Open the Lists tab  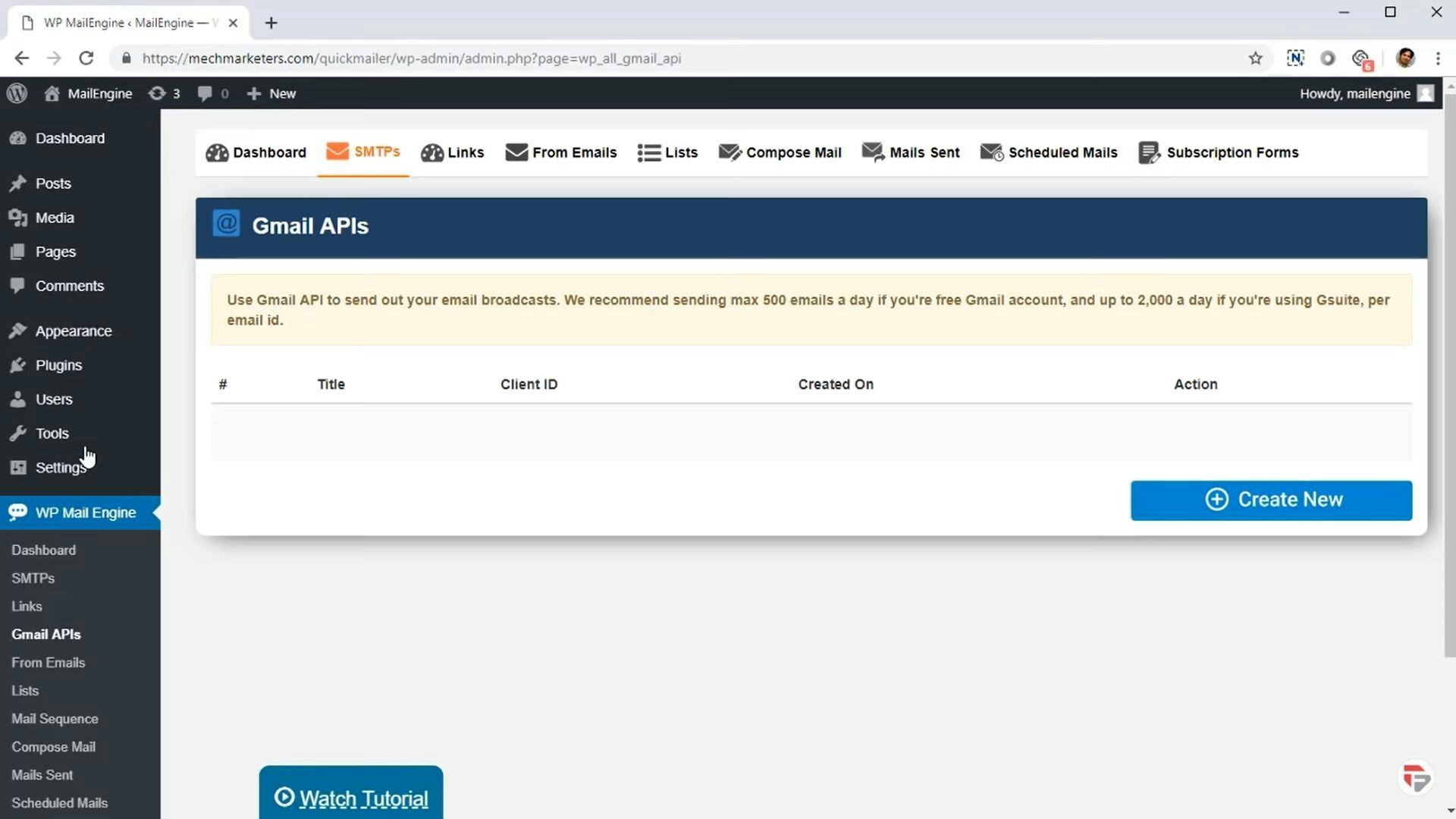[x=667, y=152]
